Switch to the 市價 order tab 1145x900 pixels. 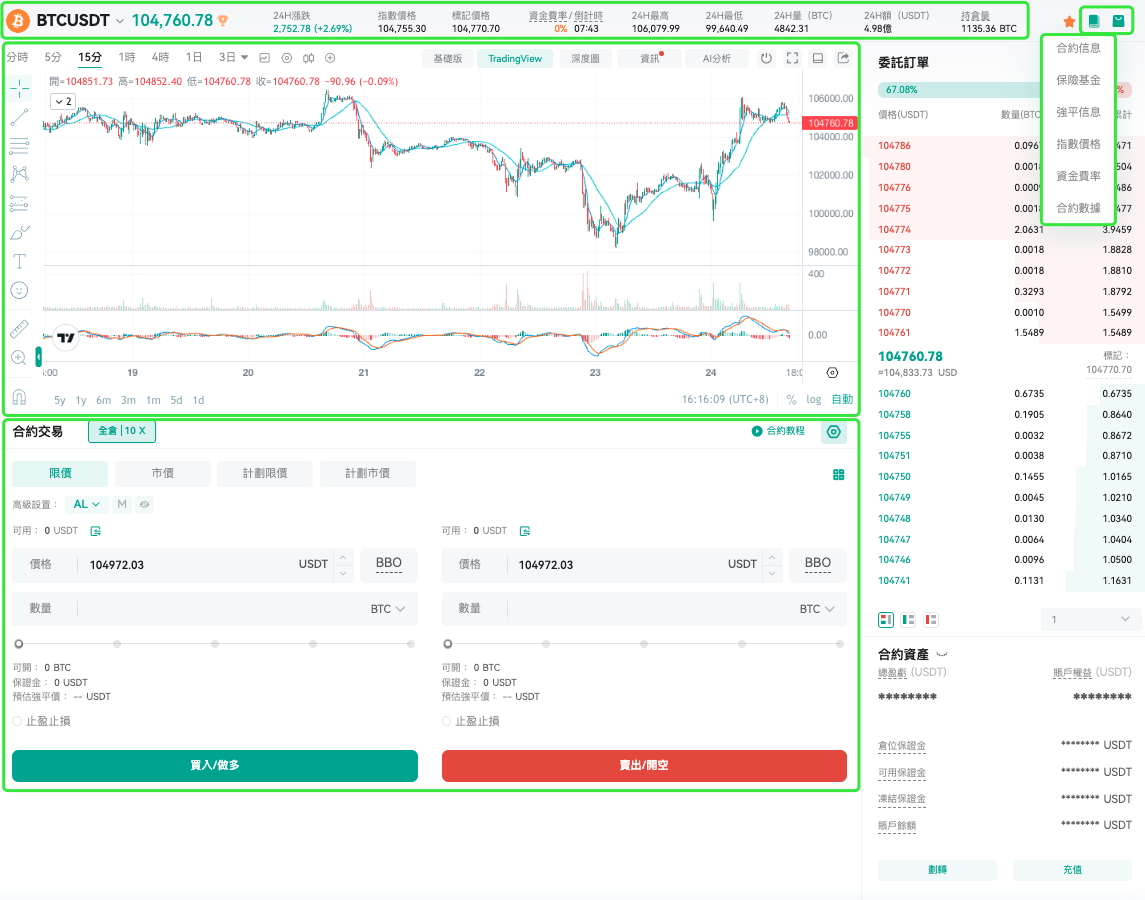pyautogui.click(x=163, y=473)
